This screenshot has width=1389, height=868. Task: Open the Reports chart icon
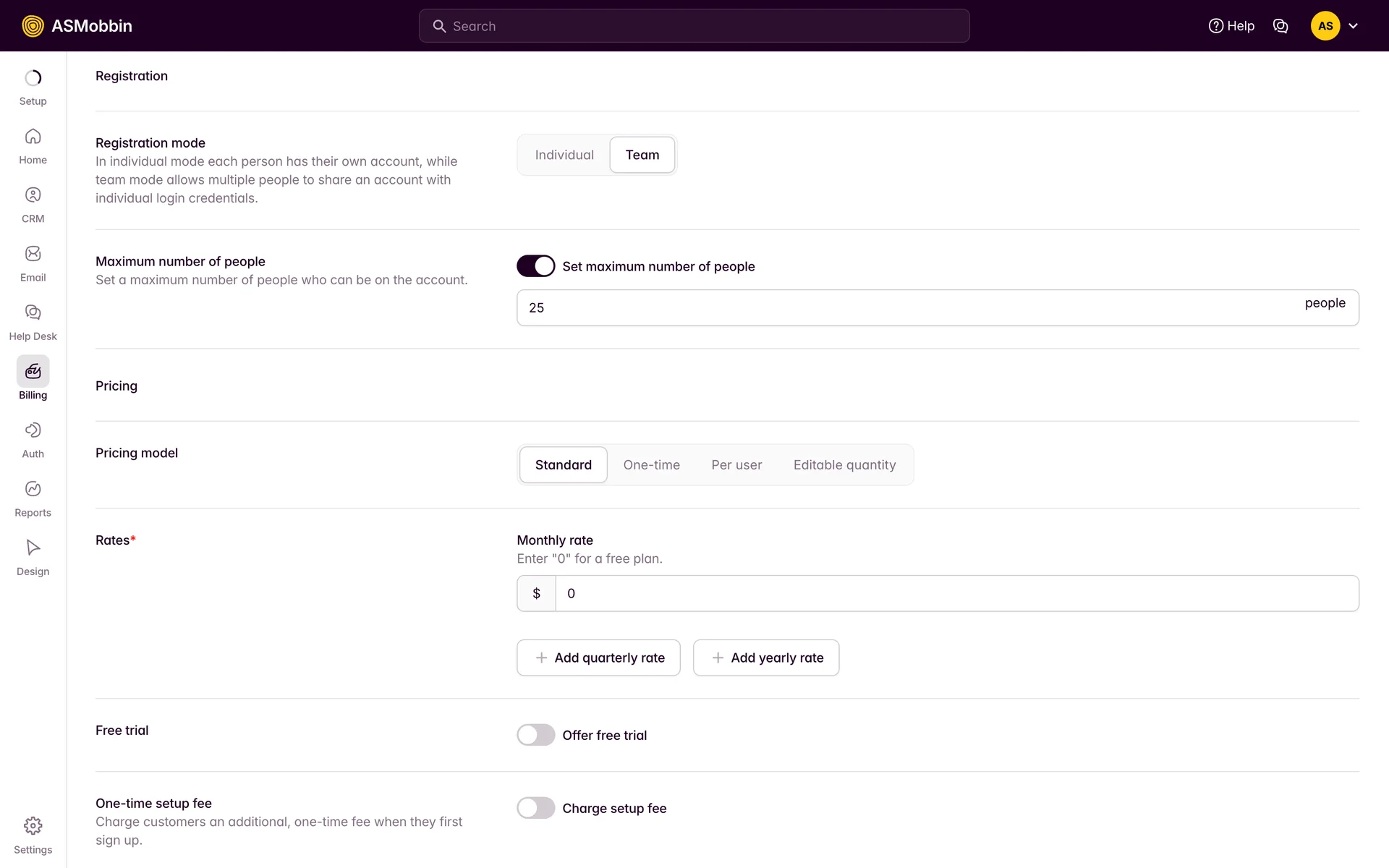coord(33,489)
